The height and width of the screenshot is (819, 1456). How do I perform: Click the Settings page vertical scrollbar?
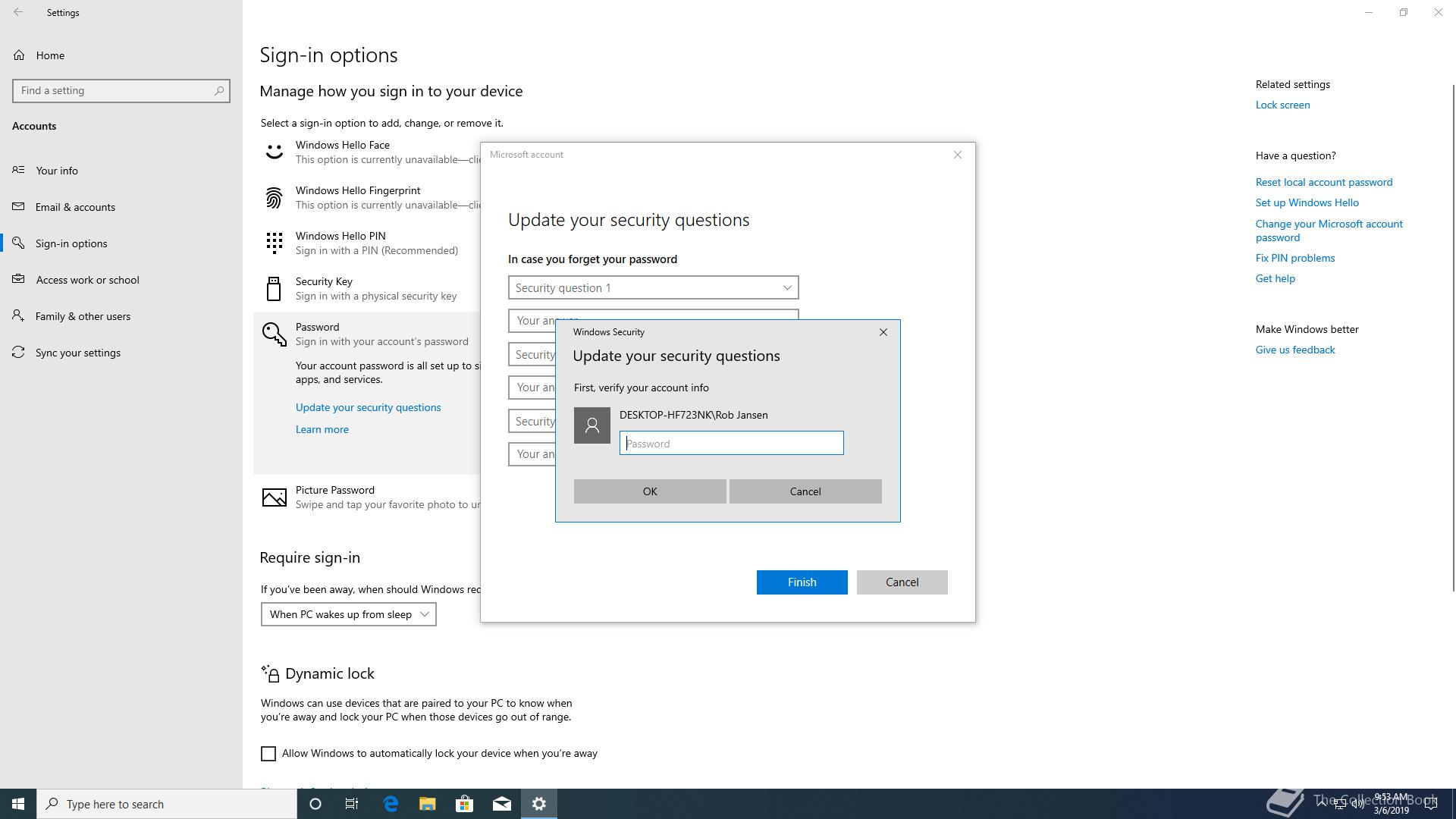click(x=1452, y=337)
